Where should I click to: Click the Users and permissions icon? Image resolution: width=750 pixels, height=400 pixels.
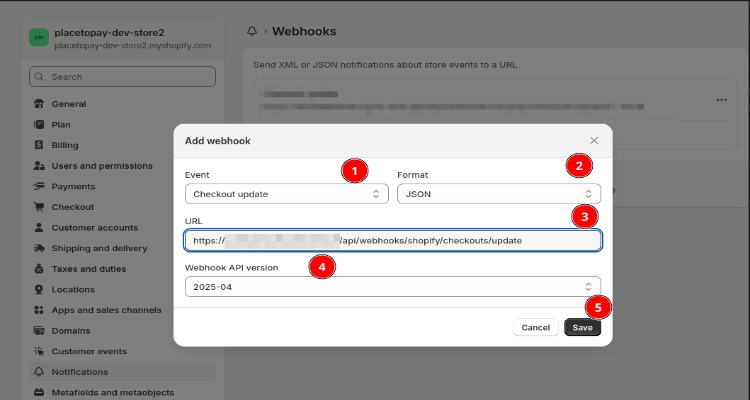point(39,166)
